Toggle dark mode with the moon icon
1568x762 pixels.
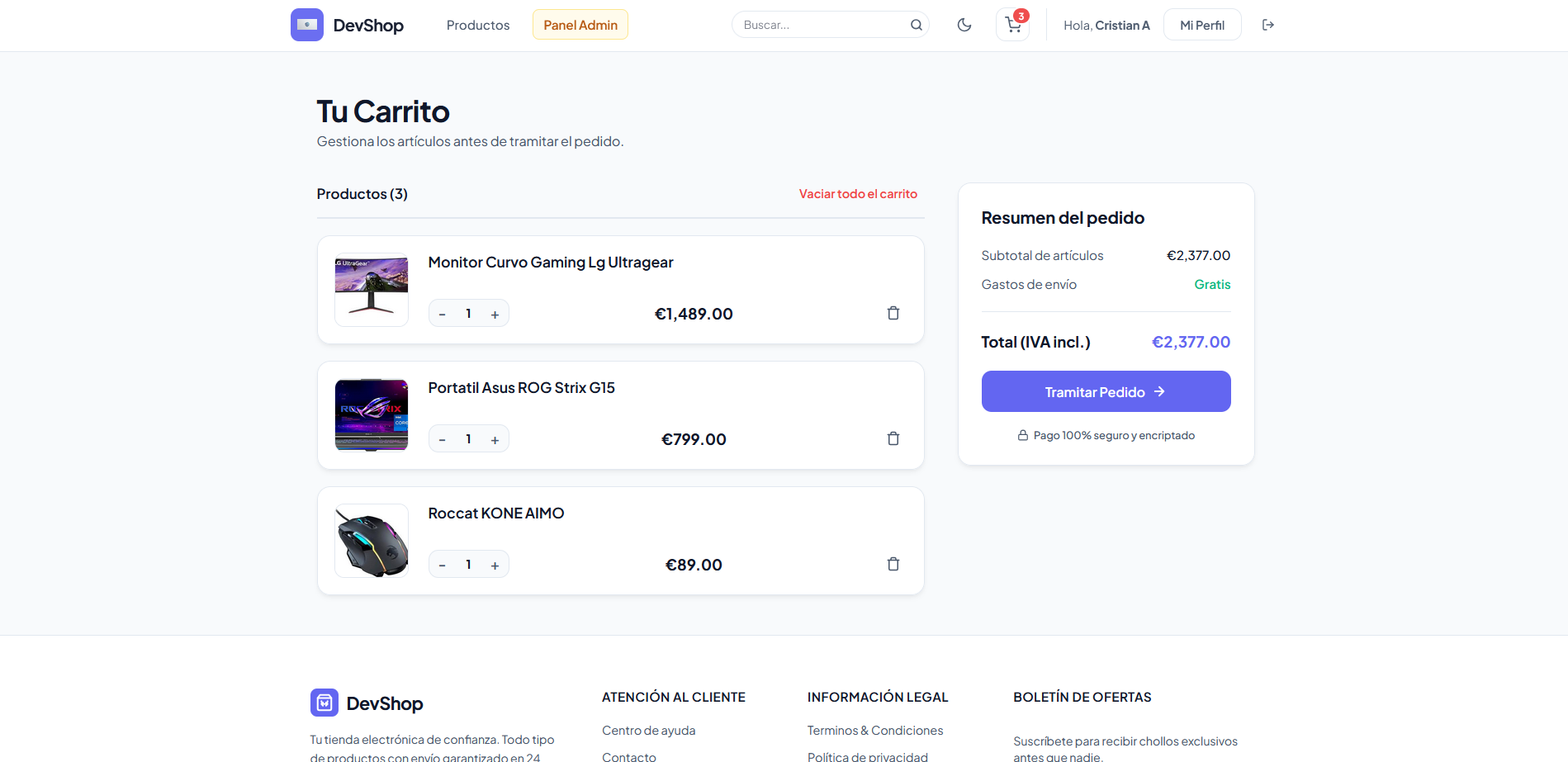pyautogui.click(x=964, y=25)
